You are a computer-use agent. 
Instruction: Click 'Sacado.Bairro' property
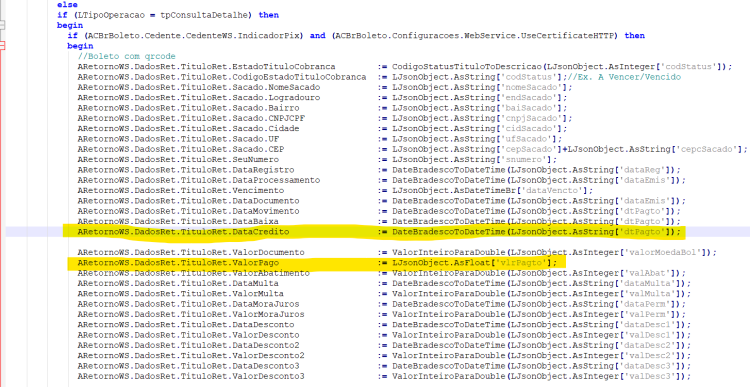click(266, 108)
